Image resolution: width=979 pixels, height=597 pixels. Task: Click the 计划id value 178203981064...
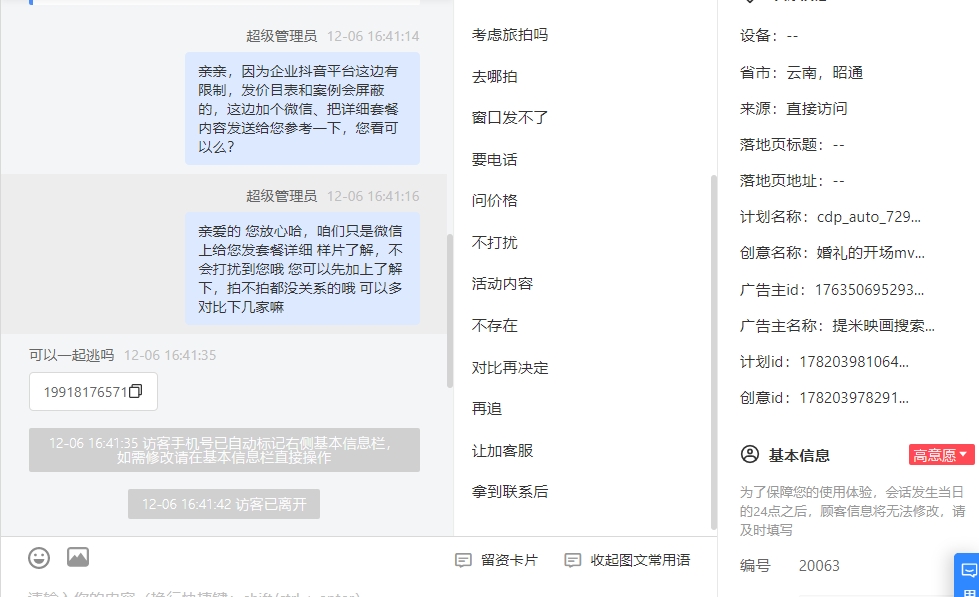(x=854, y=362)
